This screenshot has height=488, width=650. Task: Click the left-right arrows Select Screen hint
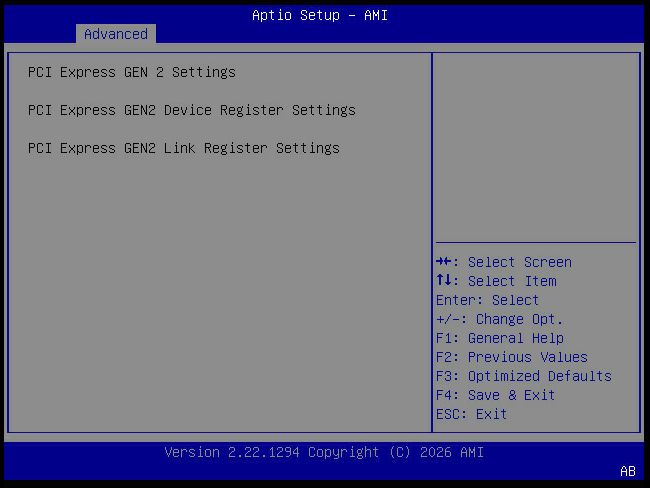pos(504,262)
